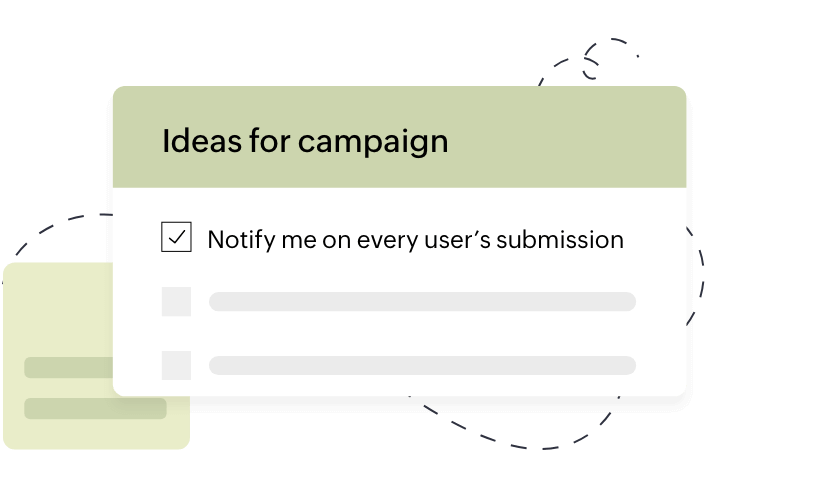
Task: Tick the bottom gray placeholder checkbox
Action: tap(176, 365)
